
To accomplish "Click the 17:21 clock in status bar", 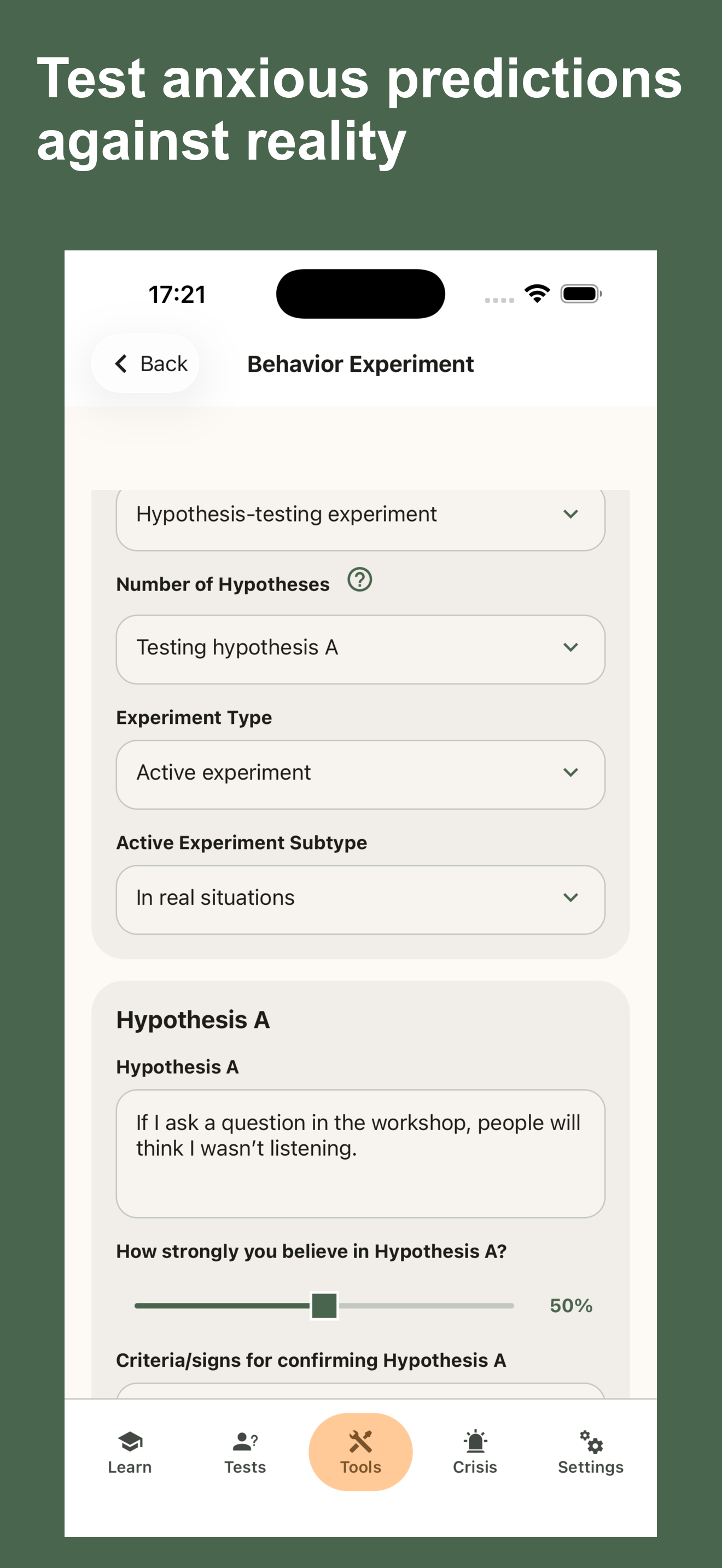I will tap(177, 295).
